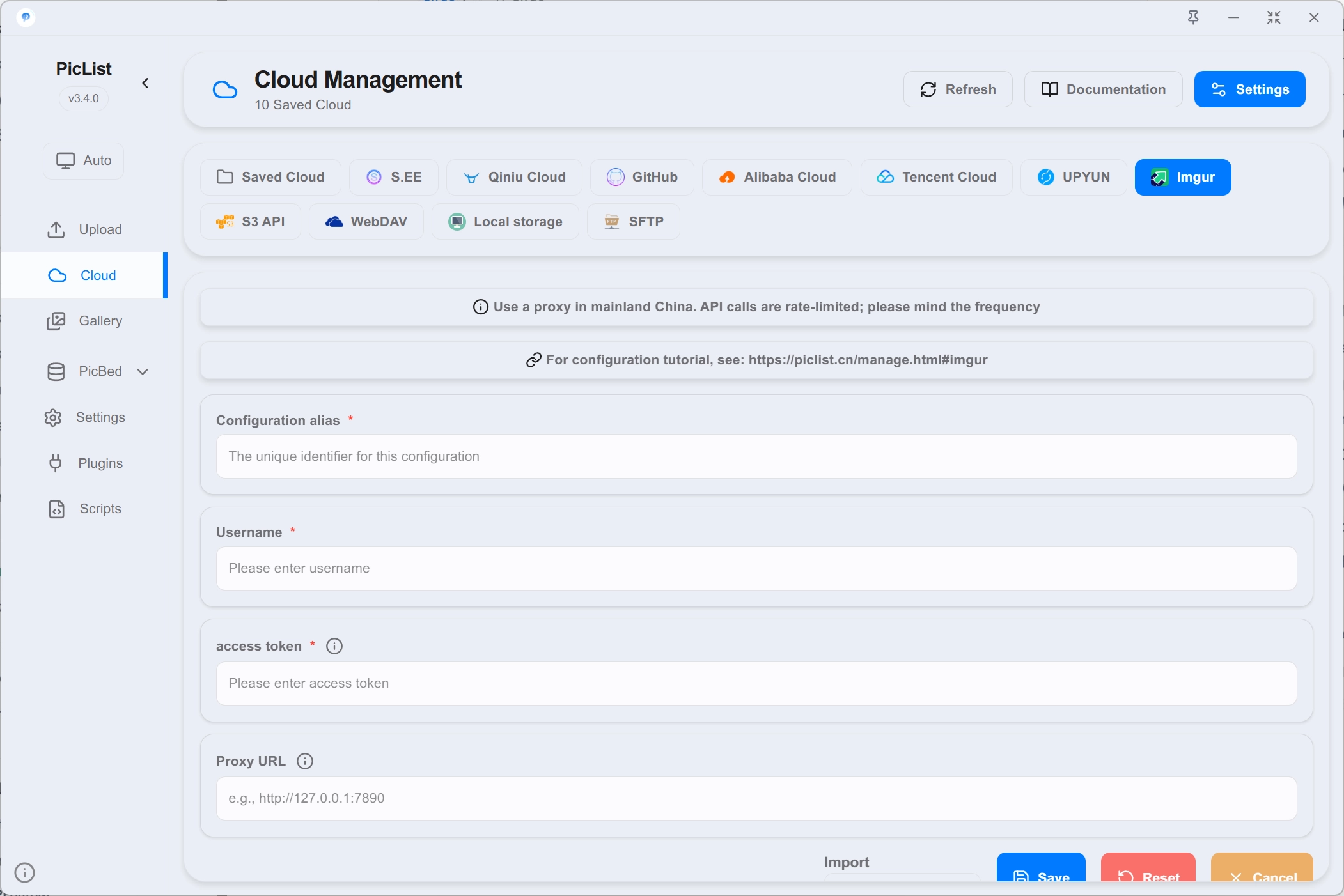
Task: Click the cloud icon beside Cloud Management title
Action: pos(225,89)
